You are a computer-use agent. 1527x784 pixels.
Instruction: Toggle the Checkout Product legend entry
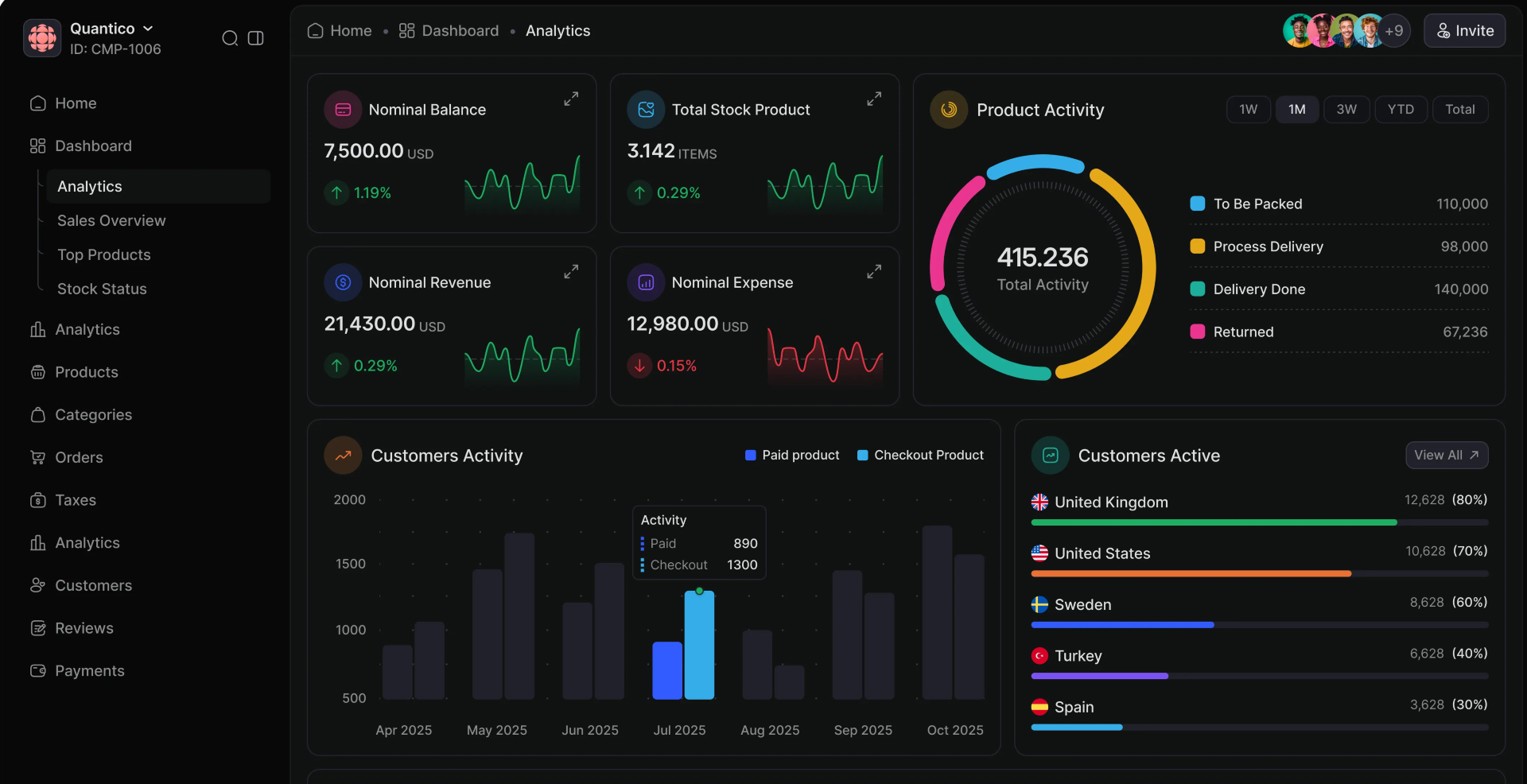920,455
